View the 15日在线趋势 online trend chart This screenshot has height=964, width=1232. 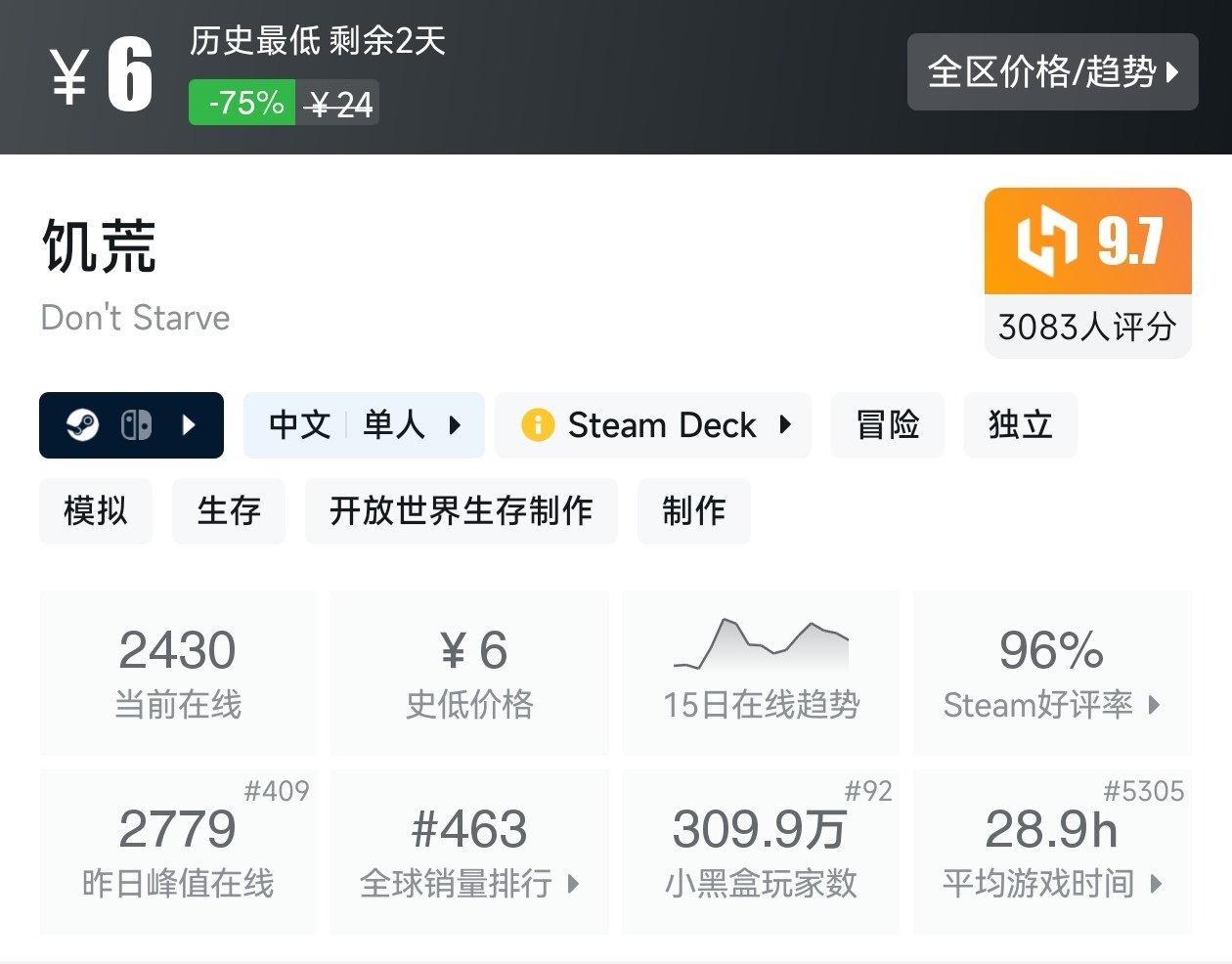[x=761, y=672]
